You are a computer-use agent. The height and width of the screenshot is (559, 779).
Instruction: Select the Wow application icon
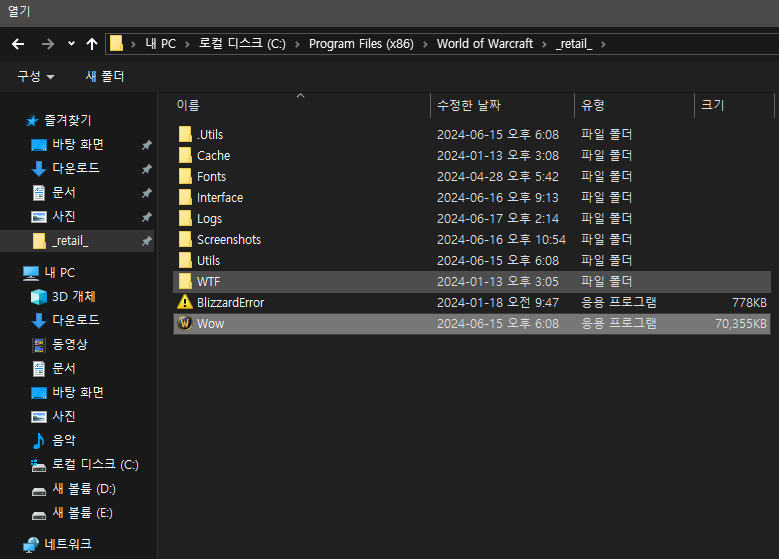click(x=185, y=323)
